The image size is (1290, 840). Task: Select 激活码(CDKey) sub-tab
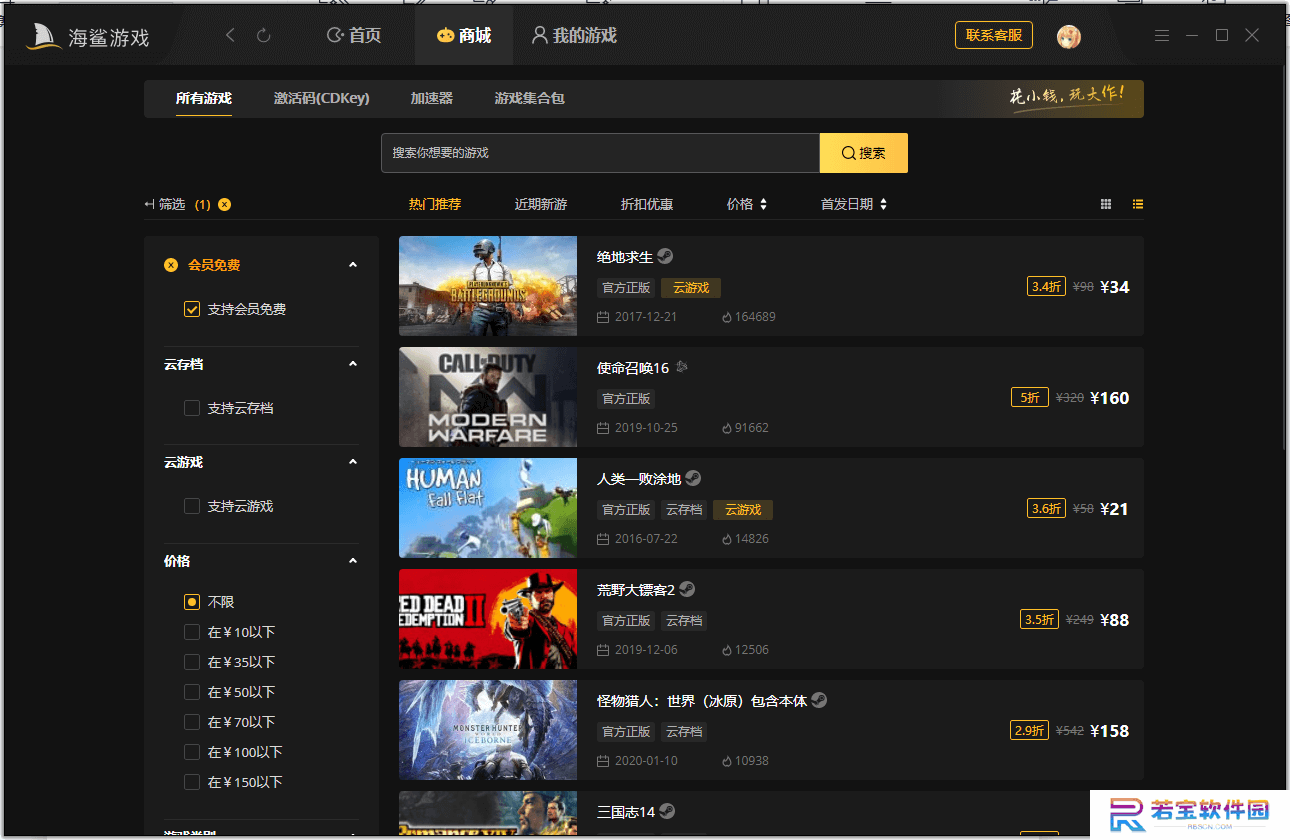[322, 98]
